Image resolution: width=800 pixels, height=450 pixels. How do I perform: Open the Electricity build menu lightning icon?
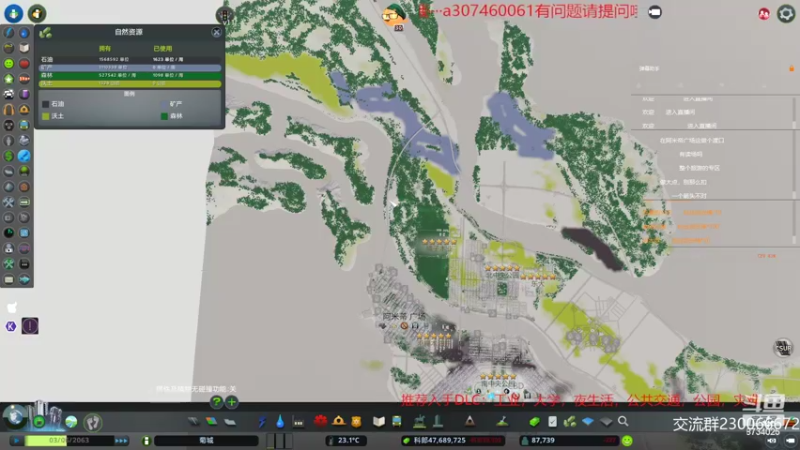pos(262,421)
